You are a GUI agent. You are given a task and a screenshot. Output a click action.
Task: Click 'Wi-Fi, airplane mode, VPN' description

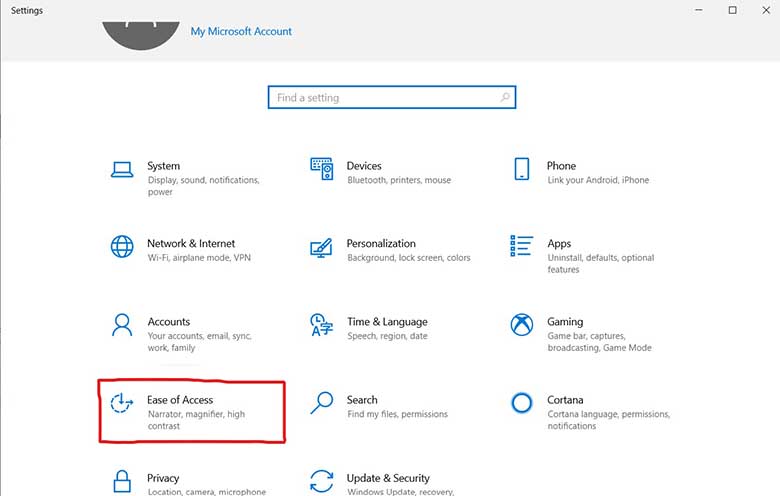click(x=199, y=257)
